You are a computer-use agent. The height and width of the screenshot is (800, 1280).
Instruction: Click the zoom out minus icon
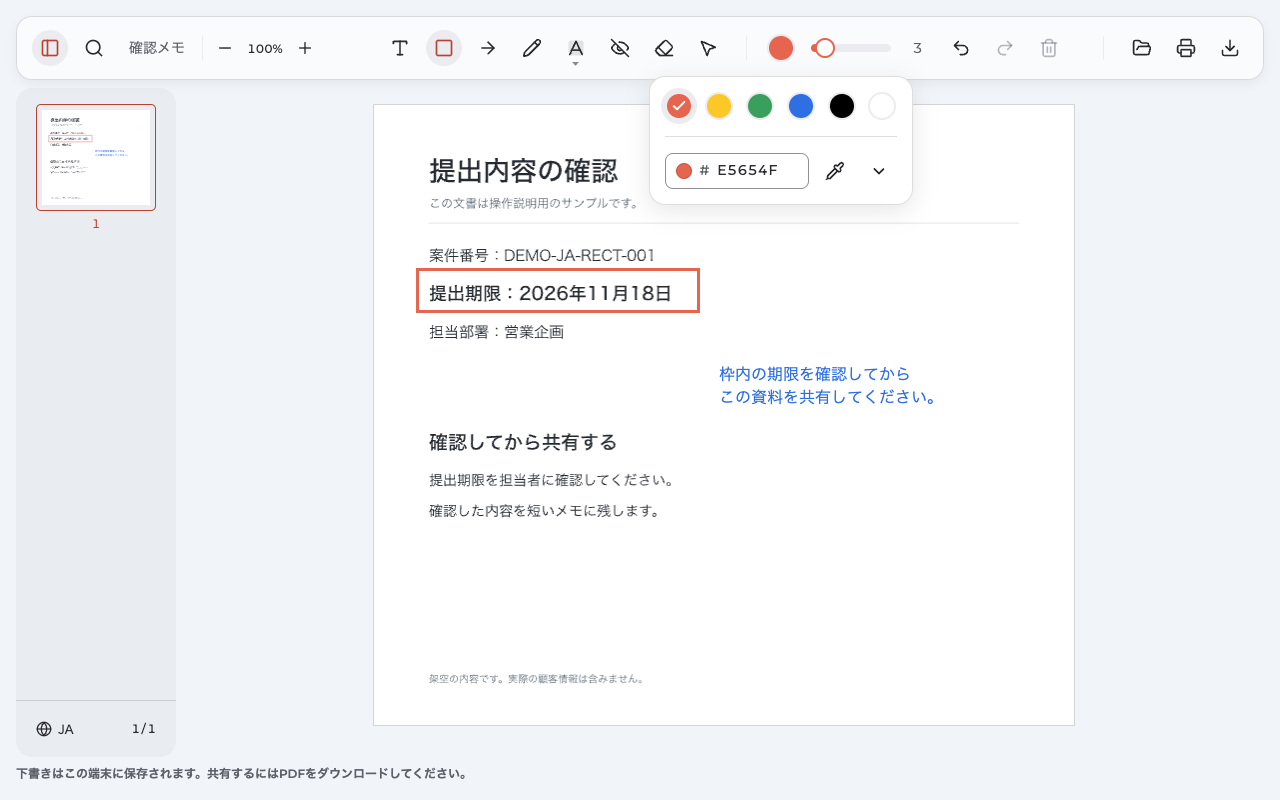tap(225, 48)
